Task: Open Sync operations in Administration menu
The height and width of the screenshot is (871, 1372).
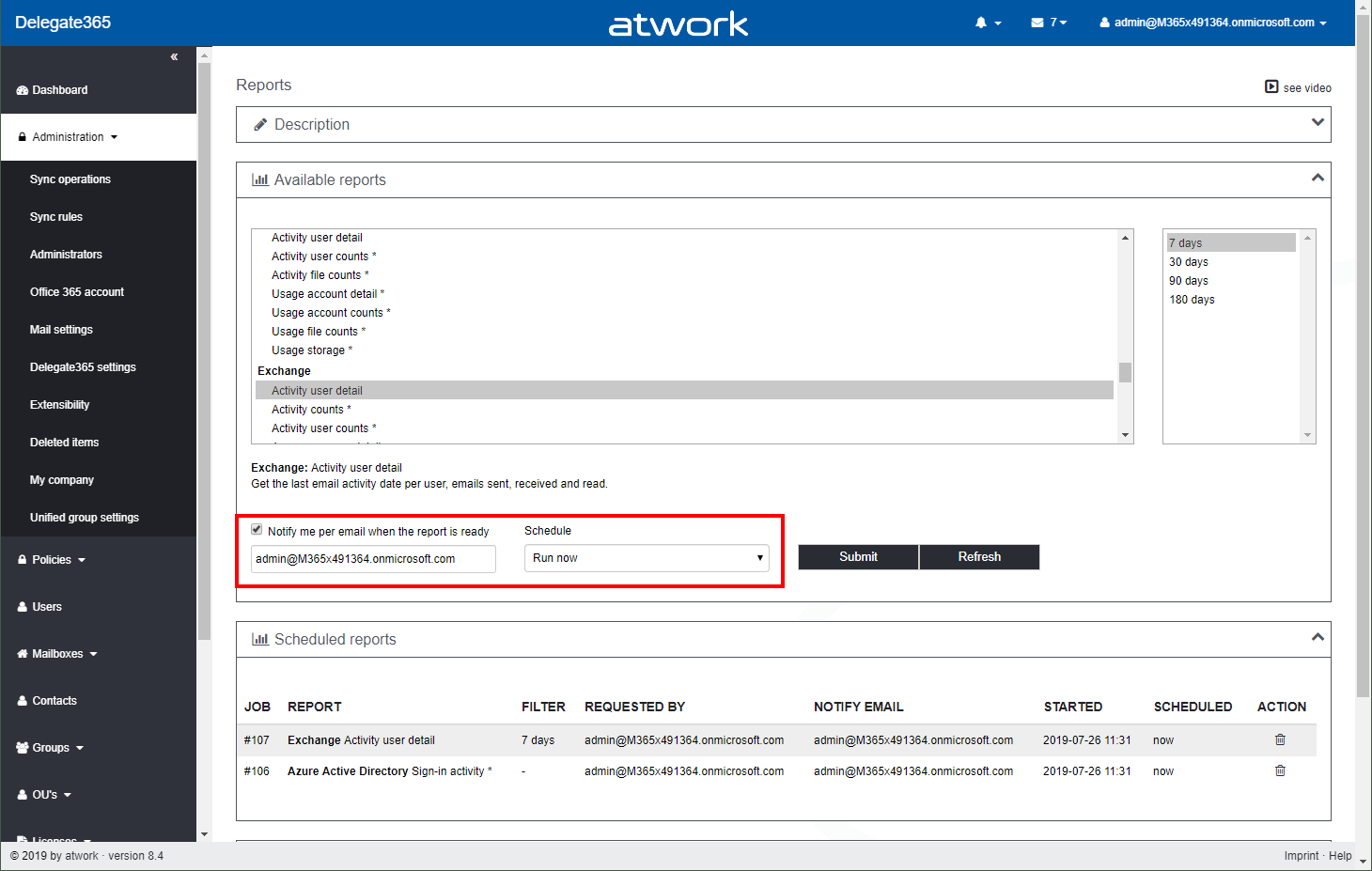Action: pyautogui.click(x=70, y=179)
